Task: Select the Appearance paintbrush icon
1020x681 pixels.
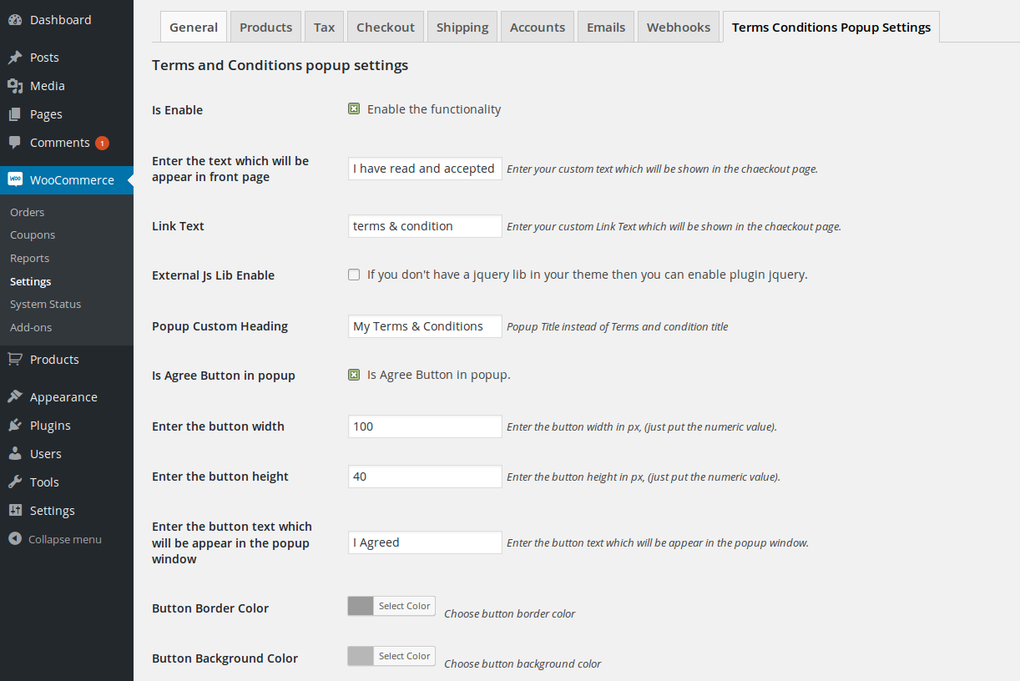Action: 15,396
